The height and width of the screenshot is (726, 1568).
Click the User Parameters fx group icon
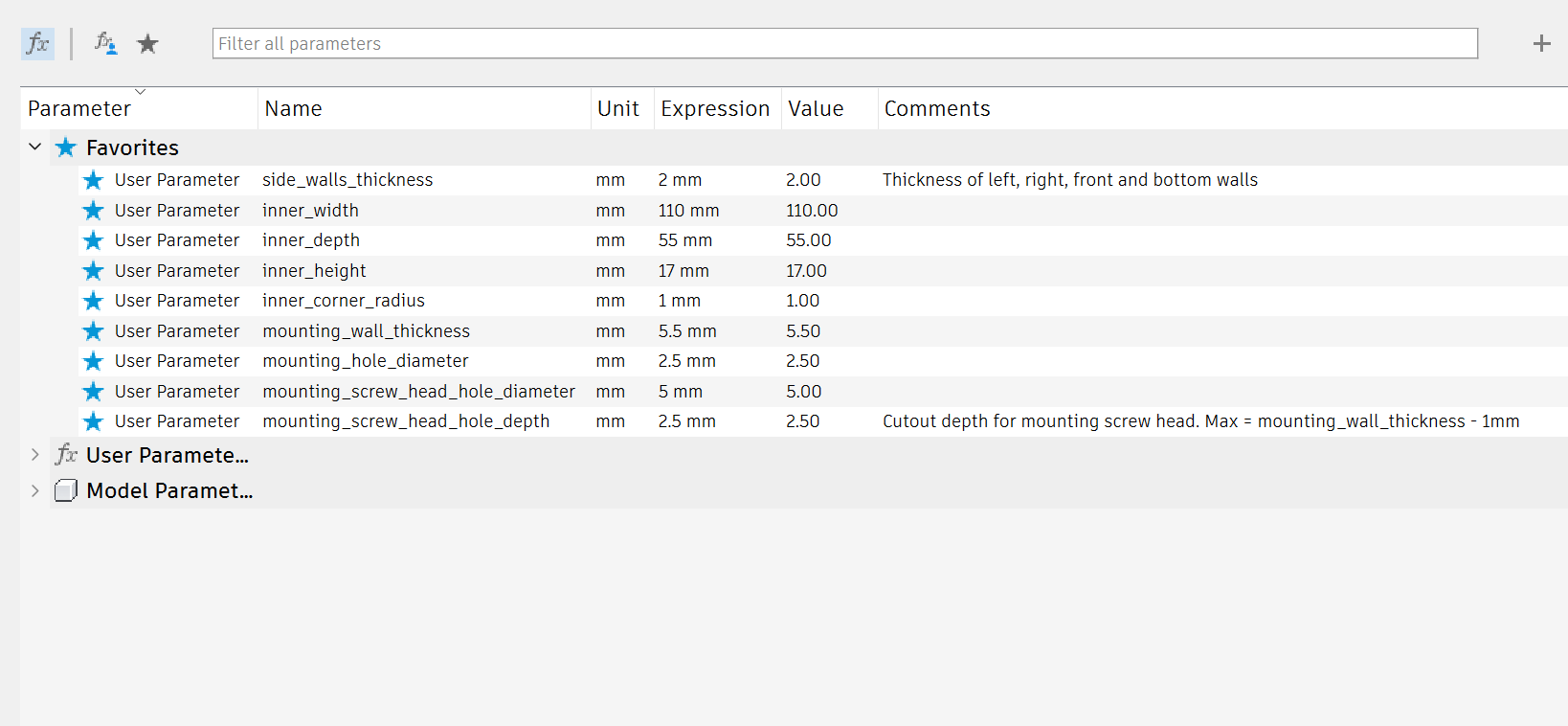(x=66, y=455)
